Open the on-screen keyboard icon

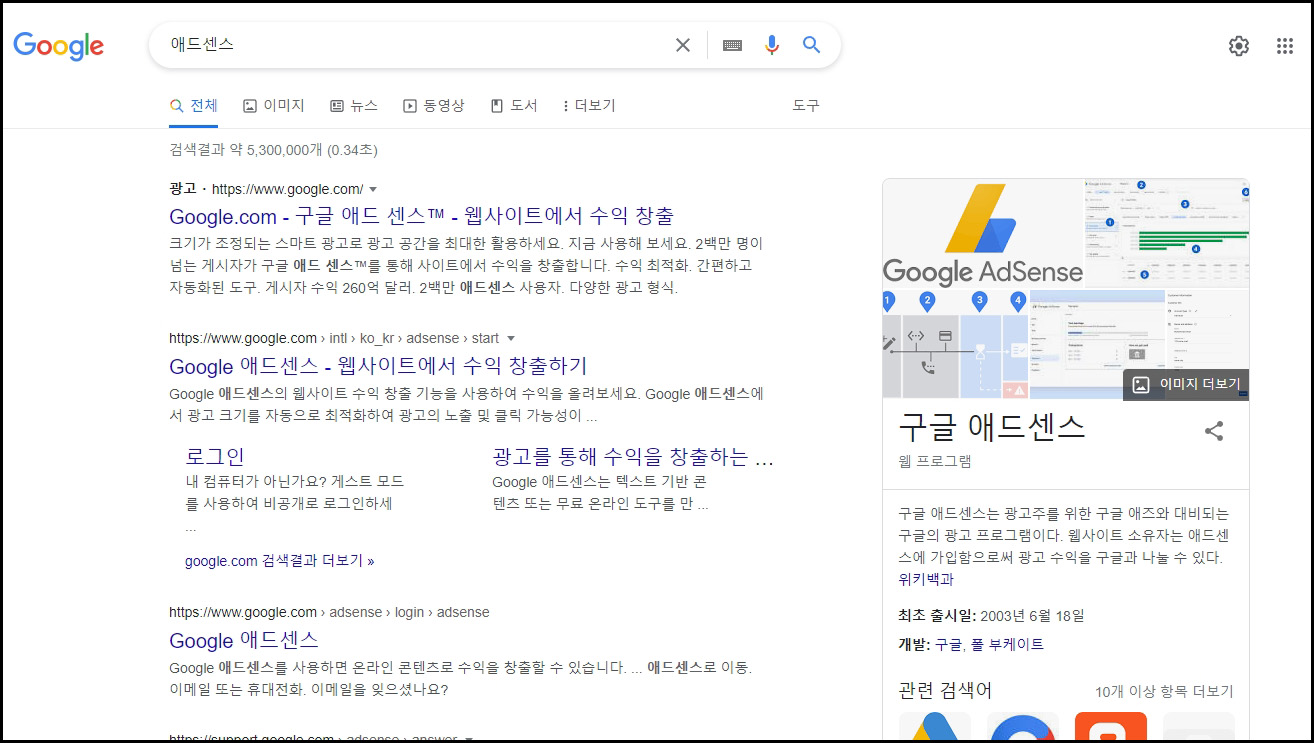(x=732, y=45)
